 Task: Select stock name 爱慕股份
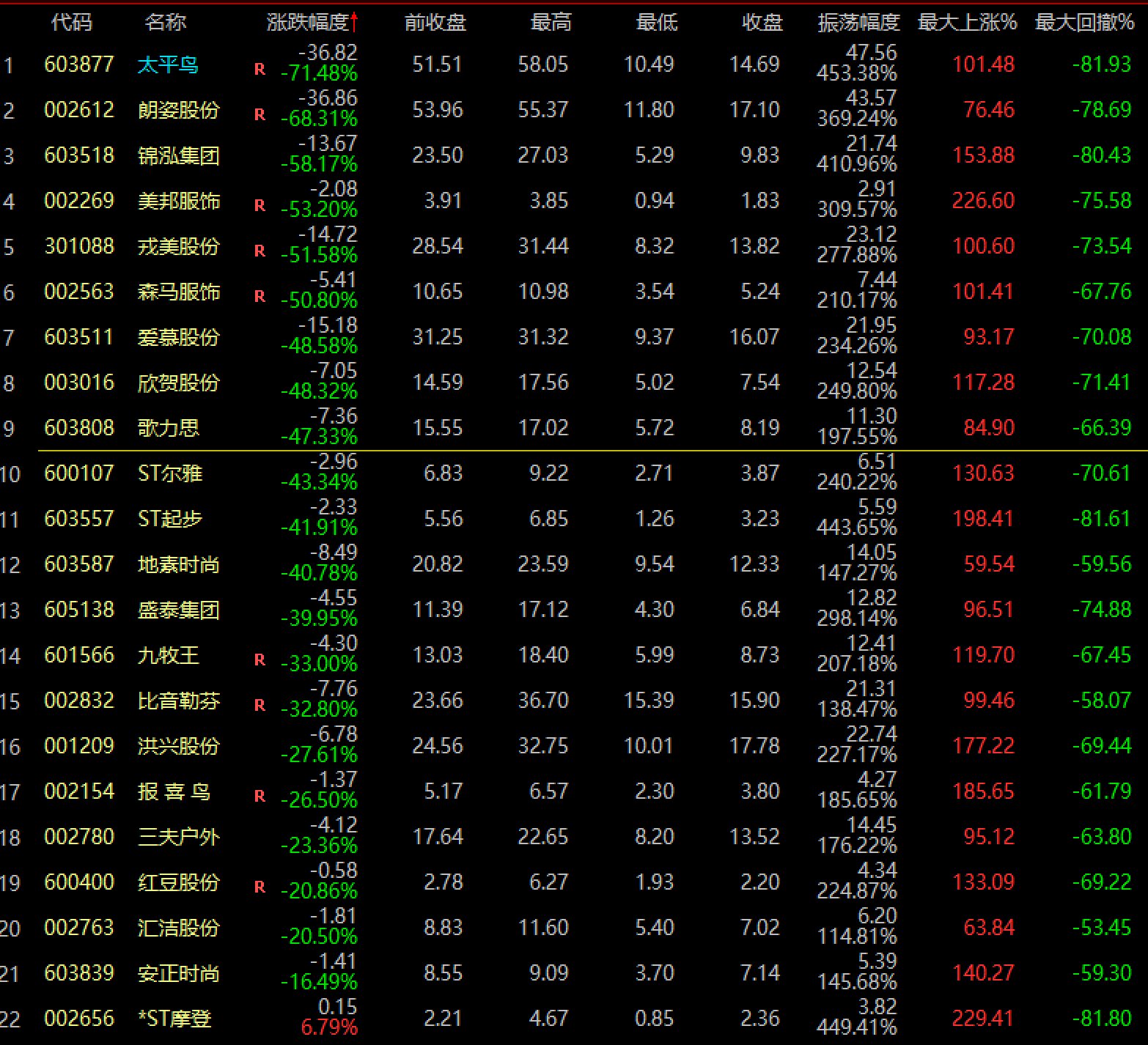[x=179, y=337]
